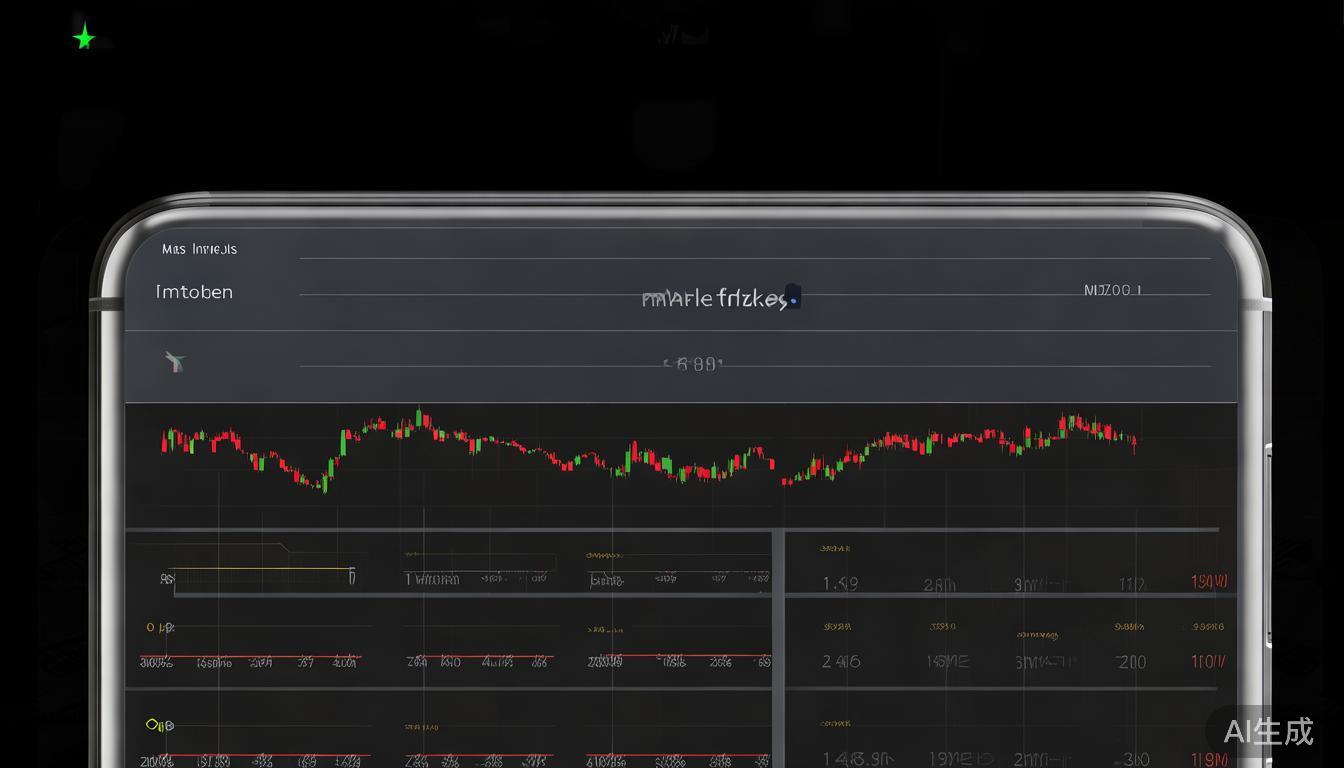Click the "2 46" value in right table
The image size is (1344, 768).
(x=840, y=661)
